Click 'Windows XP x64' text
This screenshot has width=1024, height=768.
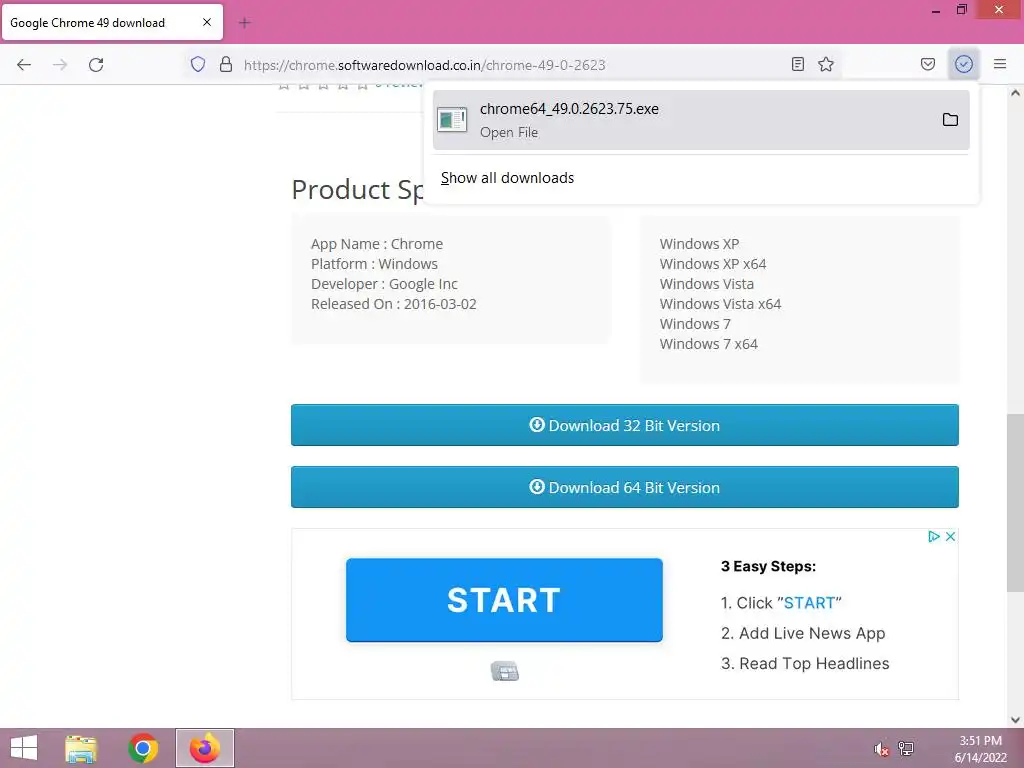point(713,264)
